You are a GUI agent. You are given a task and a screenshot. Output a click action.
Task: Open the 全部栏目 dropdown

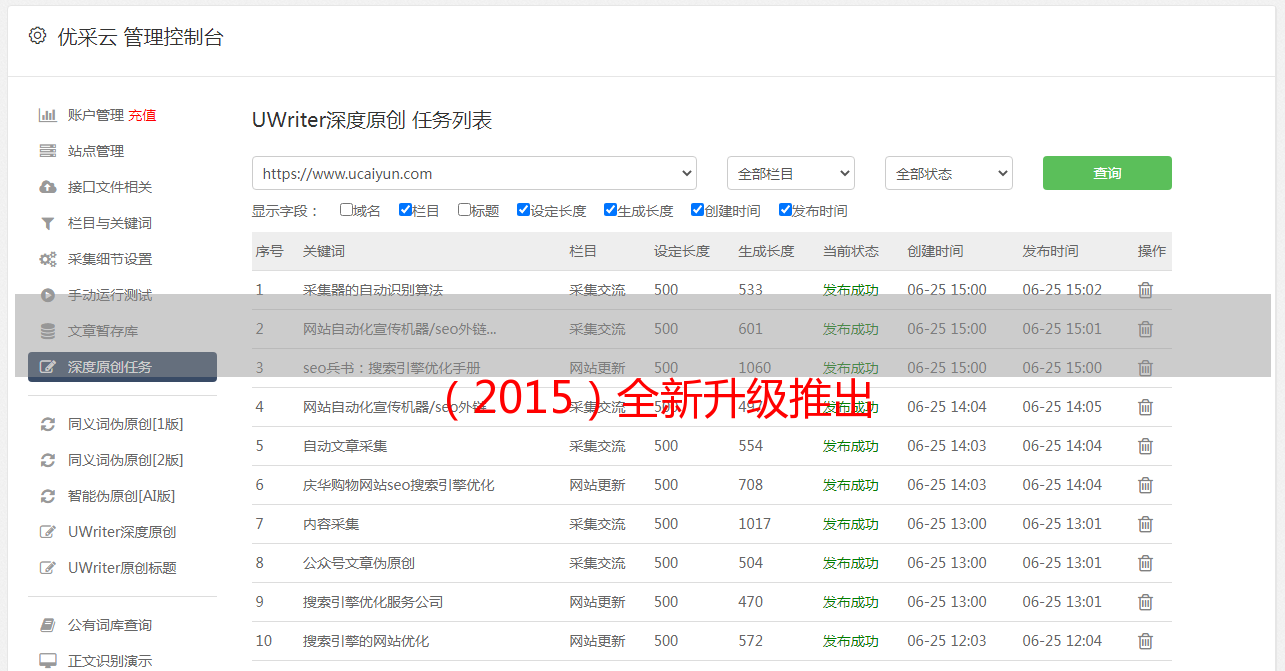pyautogui.click(x=791, y=173)
